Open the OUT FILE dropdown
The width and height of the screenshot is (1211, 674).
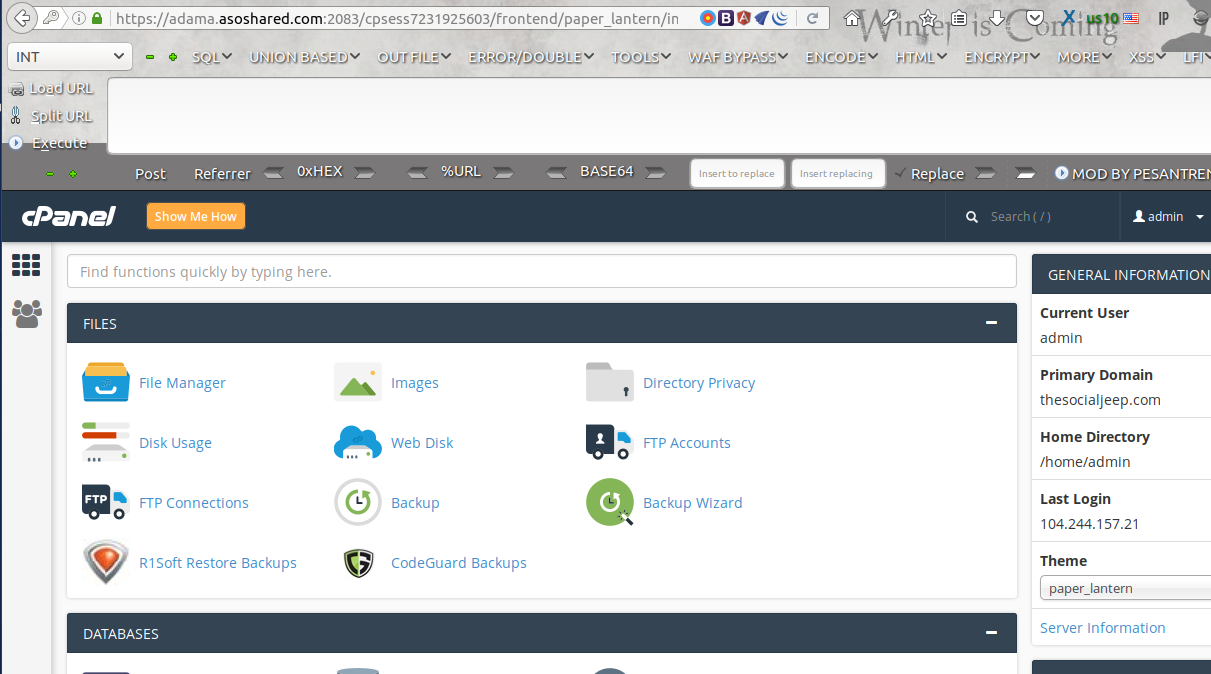pyautogui.click(x=414, y=57)
